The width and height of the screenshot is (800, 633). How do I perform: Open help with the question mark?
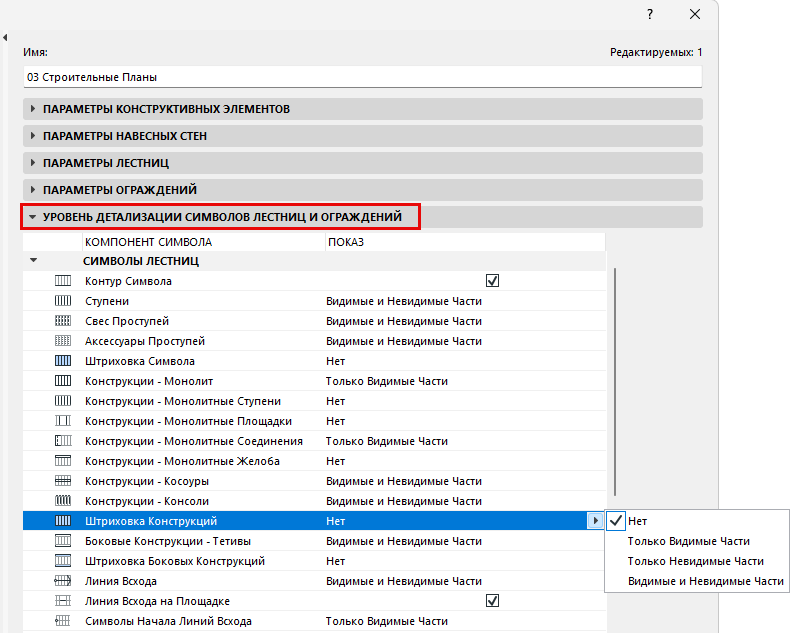point(649,14)
